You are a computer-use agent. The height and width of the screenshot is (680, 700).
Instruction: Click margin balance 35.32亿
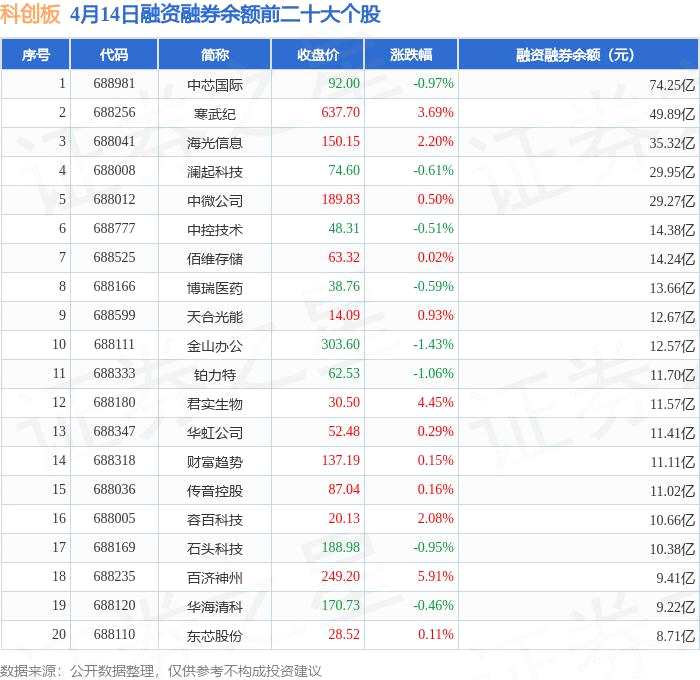pyautogui.click(x=672, y=143)
